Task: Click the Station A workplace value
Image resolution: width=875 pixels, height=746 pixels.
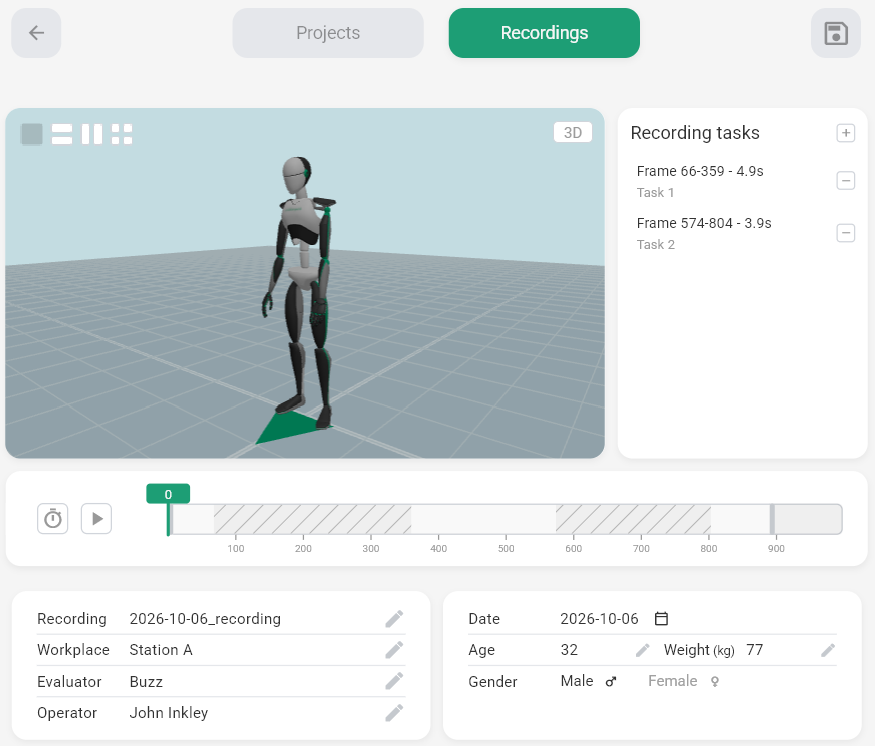Action: pos(161,650)
